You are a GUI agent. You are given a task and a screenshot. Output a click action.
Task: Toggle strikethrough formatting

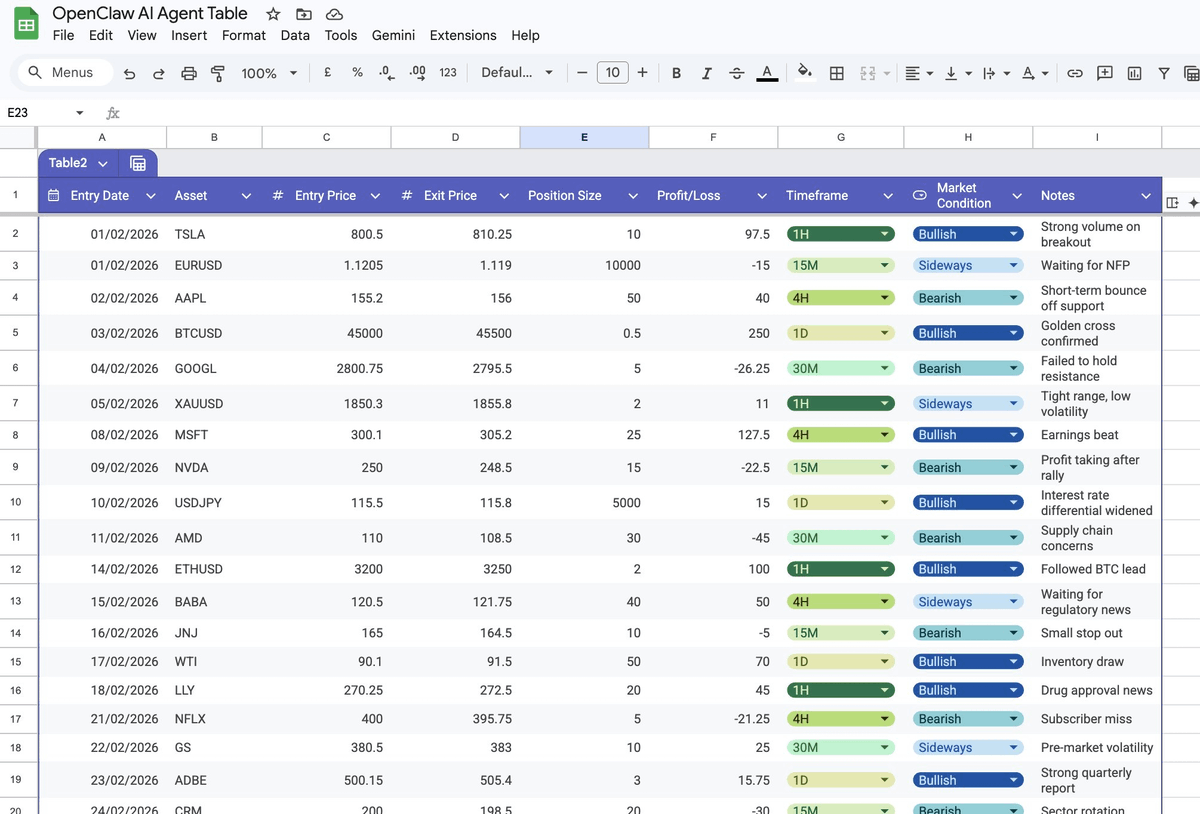[x=737, y=73]
